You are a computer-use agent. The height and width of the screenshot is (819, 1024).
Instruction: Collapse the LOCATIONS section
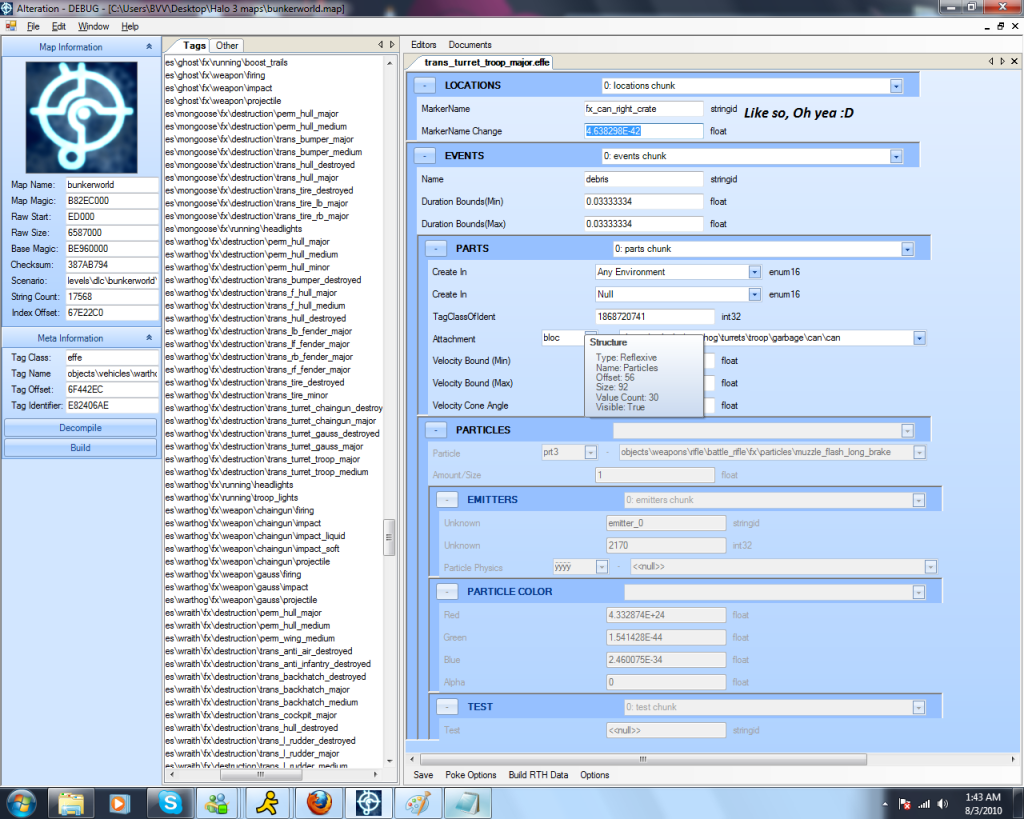coord(424,86)
